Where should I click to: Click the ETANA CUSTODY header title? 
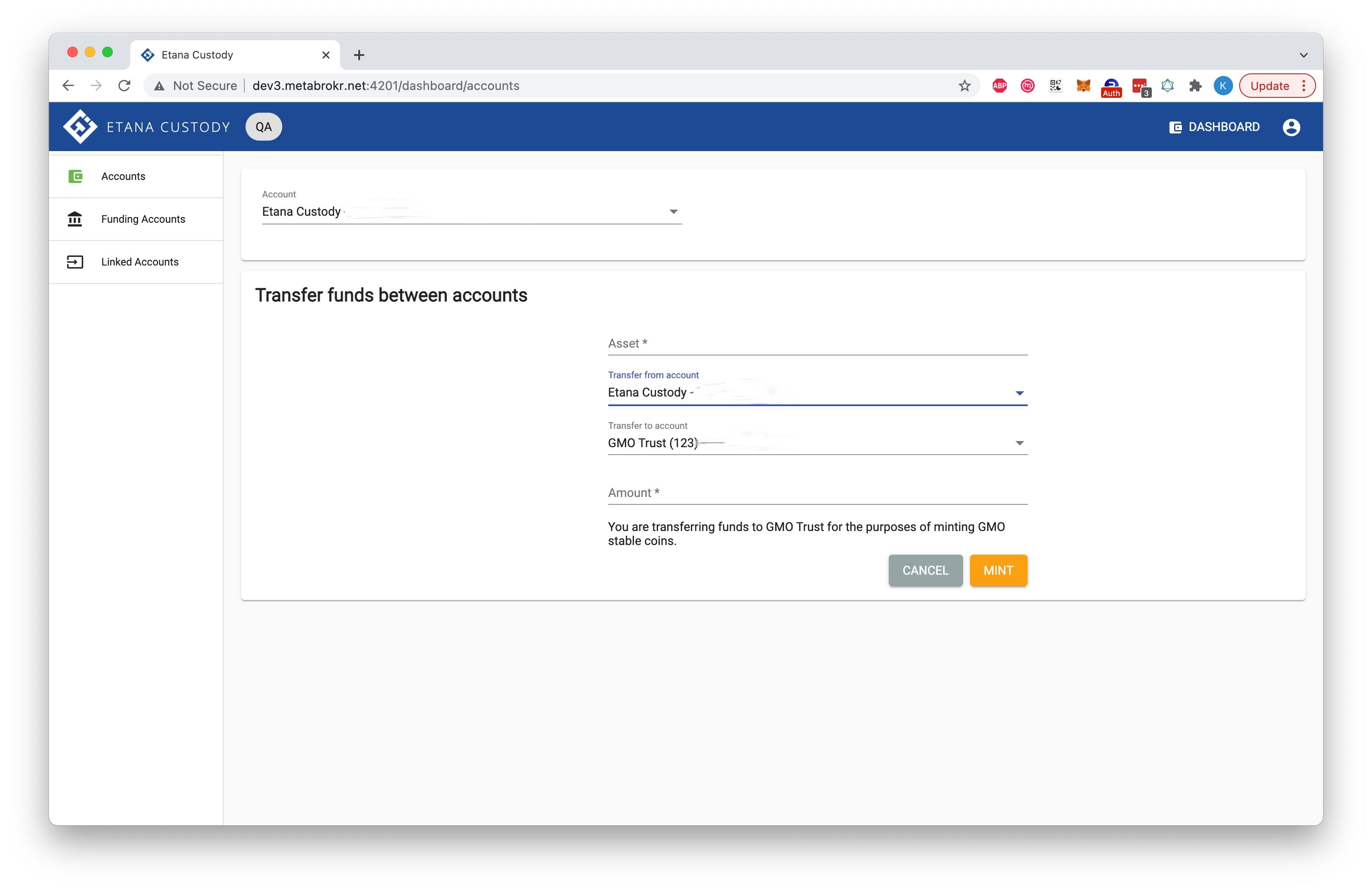168,128
